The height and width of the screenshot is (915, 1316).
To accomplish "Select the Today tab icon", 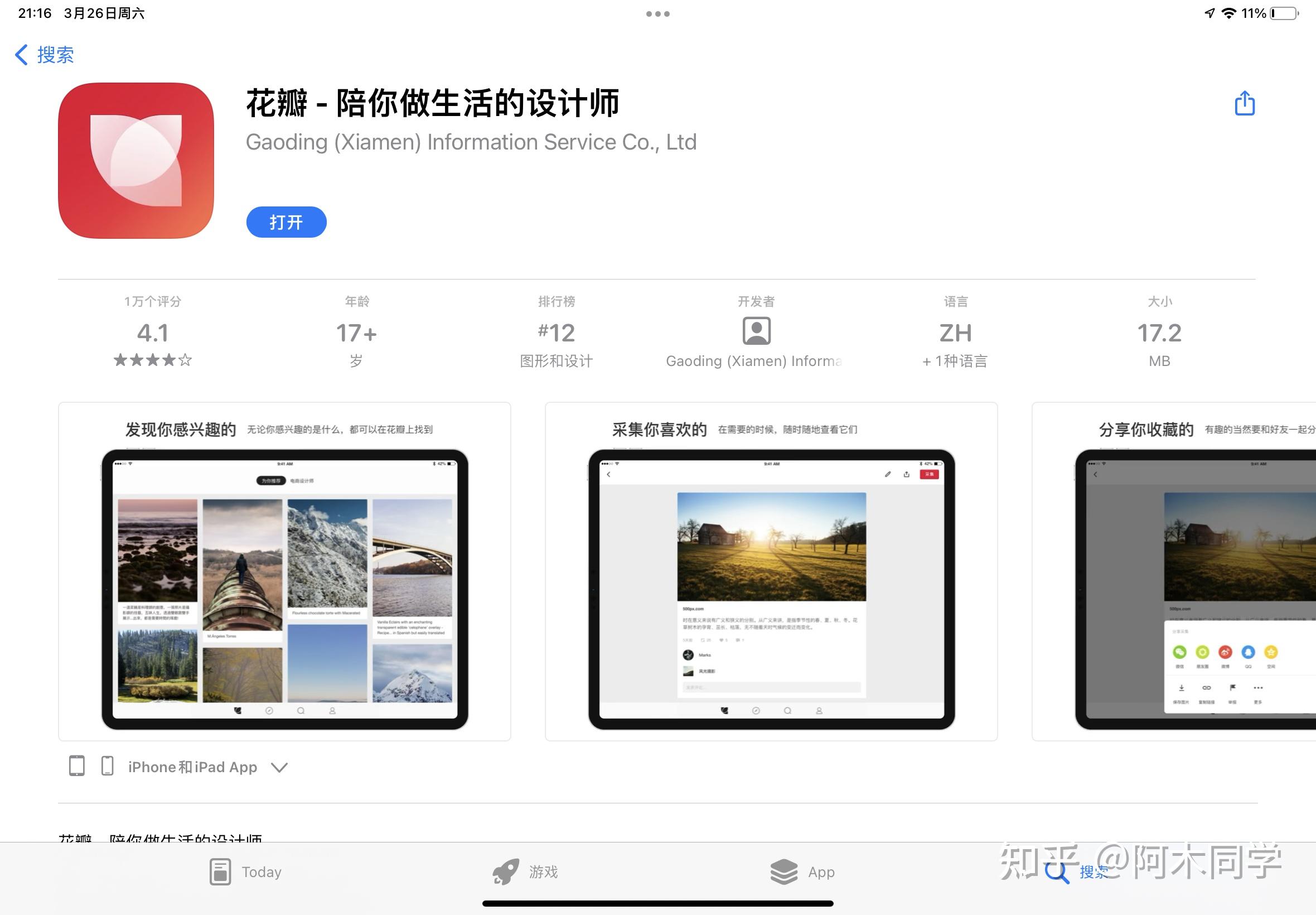I will click(x=220, y=871).
